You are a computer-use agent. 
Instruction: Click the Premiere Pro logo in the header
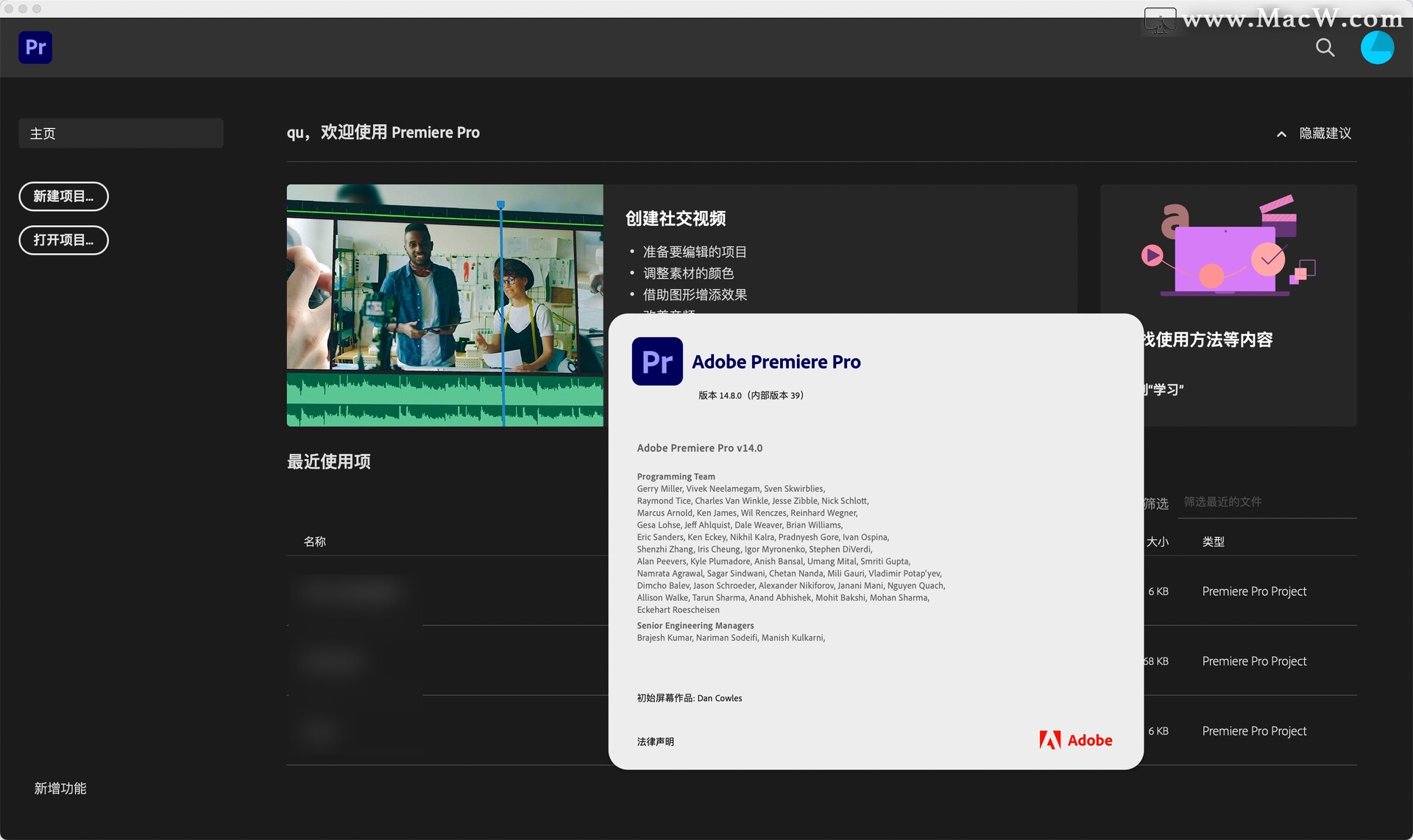(35, 47)
